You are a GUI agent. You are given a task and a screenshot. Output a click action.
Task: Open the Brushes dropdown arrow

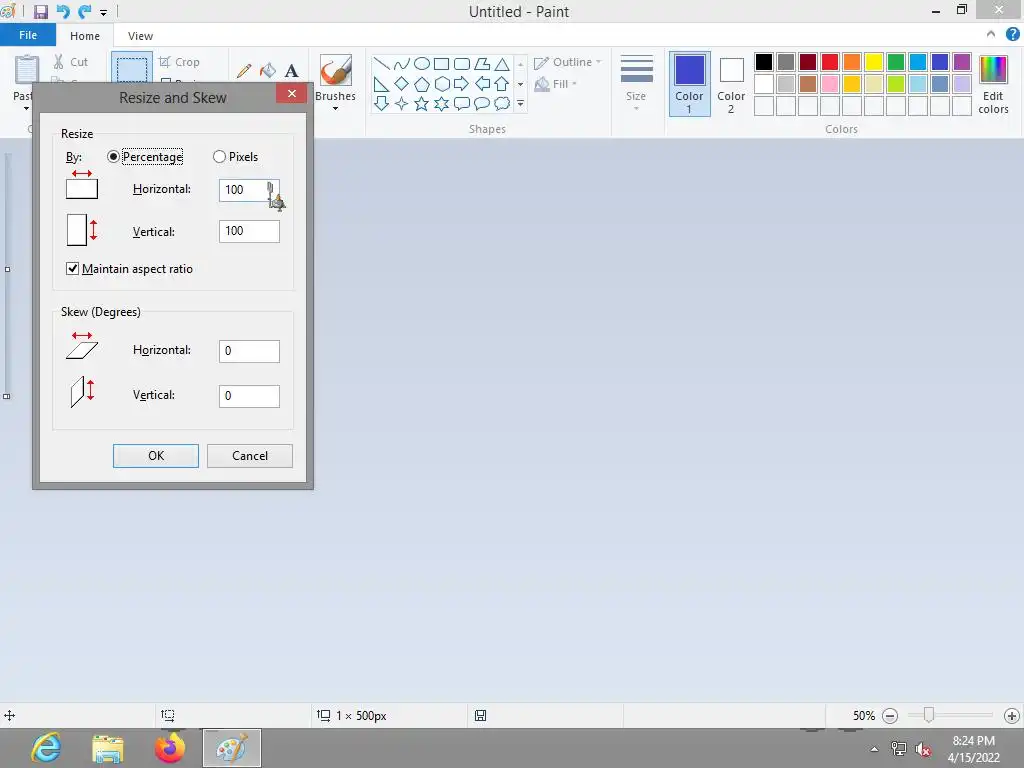pos(336,108)
